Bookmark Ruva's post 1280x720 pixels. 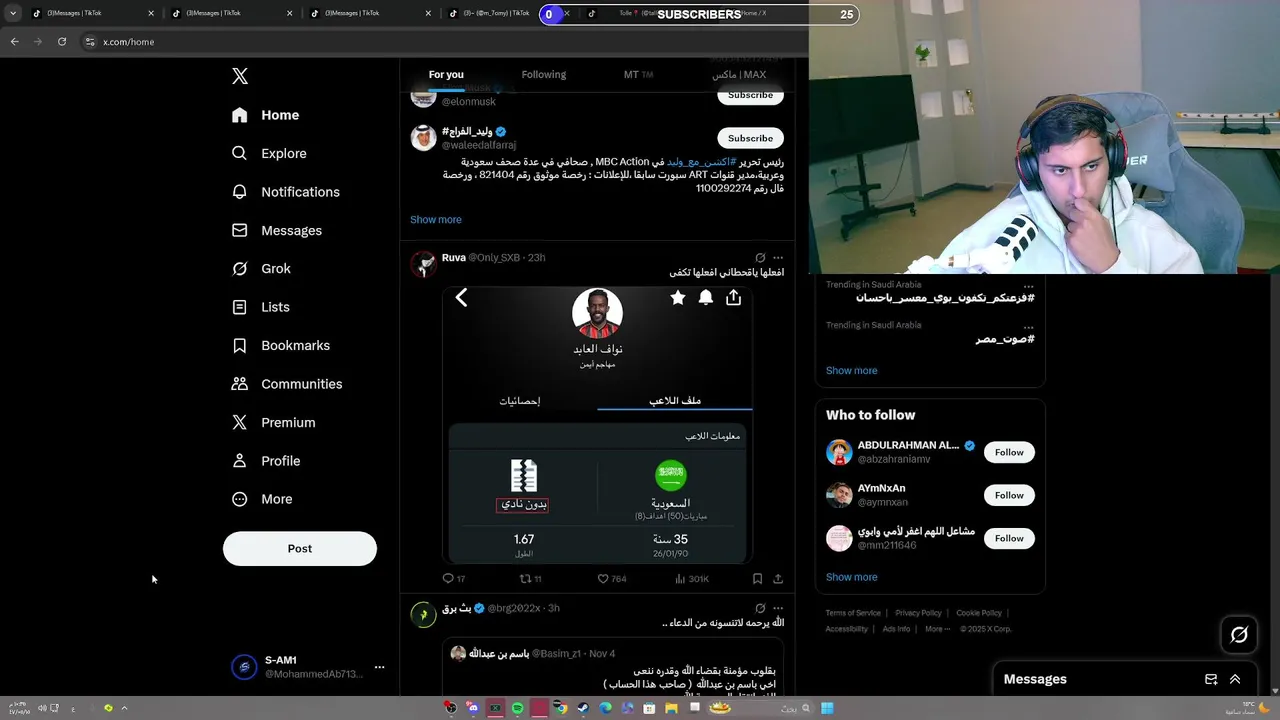757,579
